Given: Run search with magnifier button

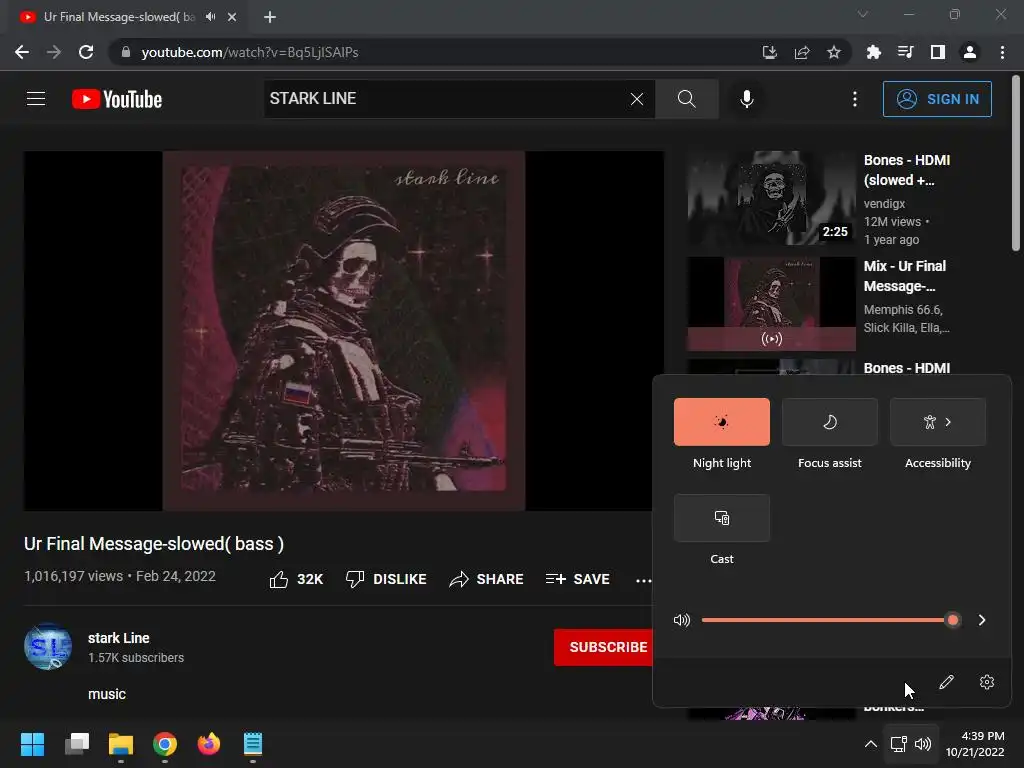Looking at the screenshot, I should click(x=686, y=99).
